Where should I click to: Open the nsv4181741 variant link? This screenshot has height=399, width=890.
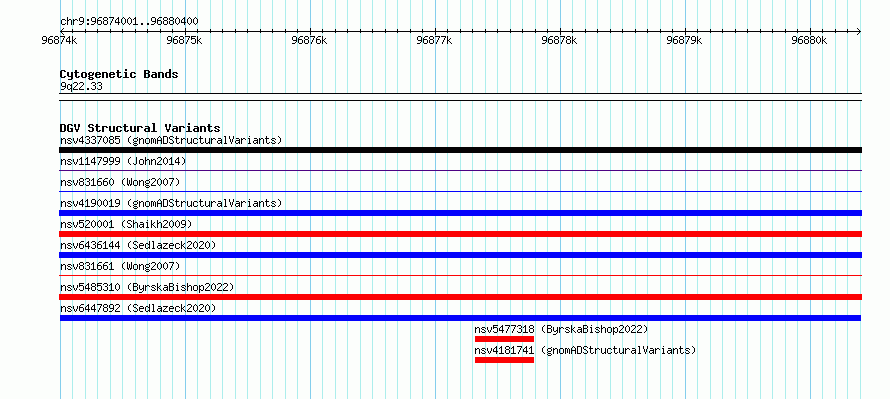[504, 350]
